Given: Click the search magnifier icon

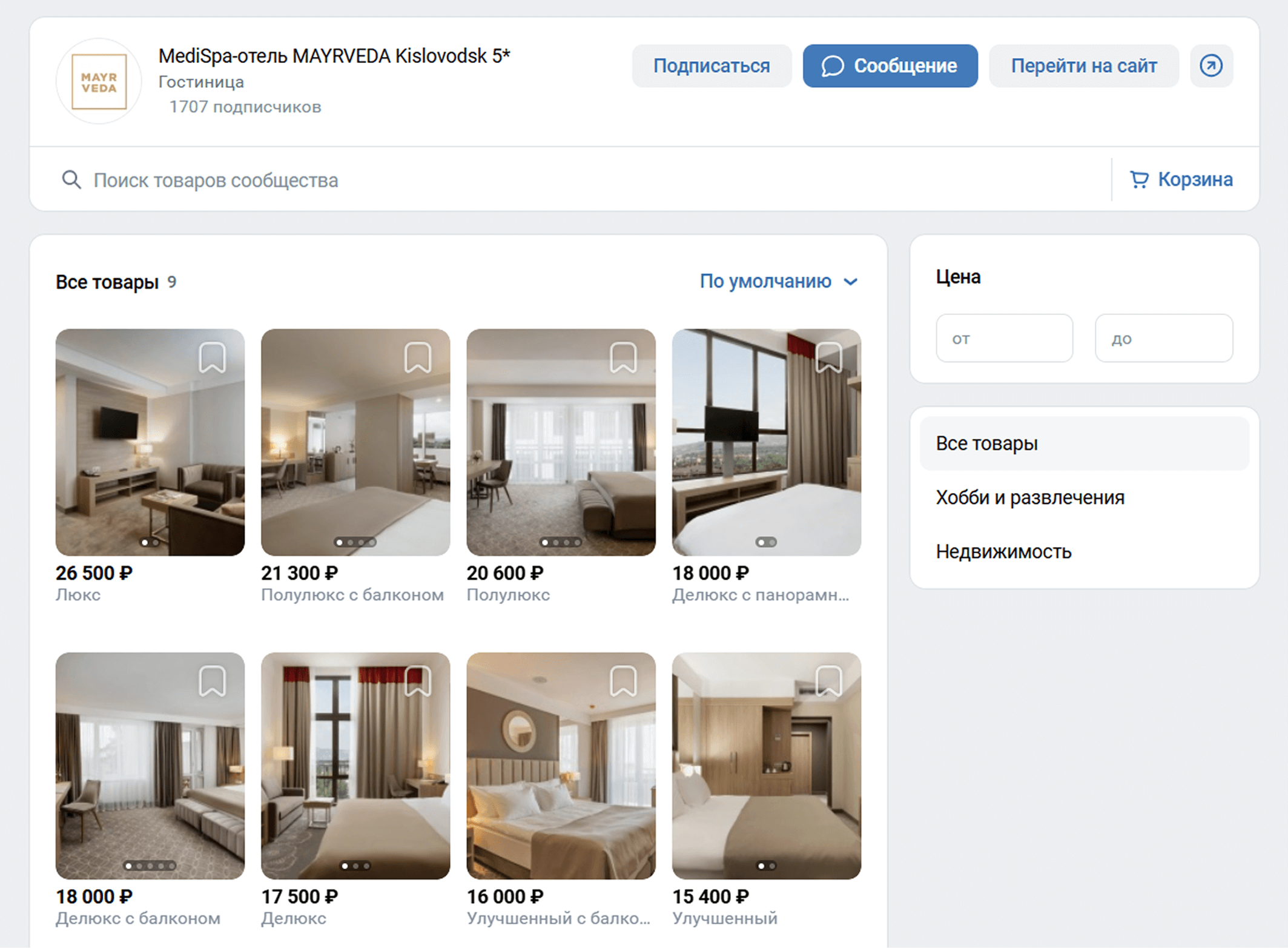Looking at the screenshot, I should click(x=71, y=179).
